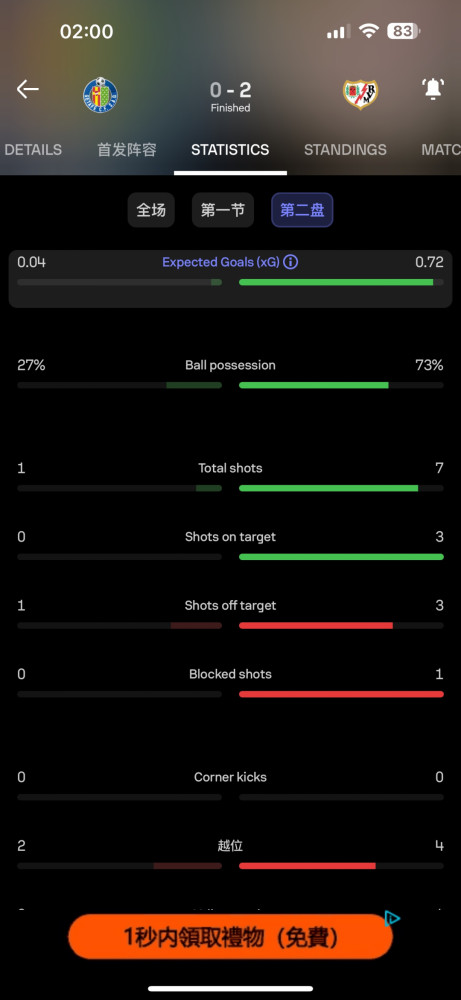The height and width of the screenshot is (1000, 461).
Task: Open the Rayo Vallecano away team crest
Action: [x=360, y=94]
